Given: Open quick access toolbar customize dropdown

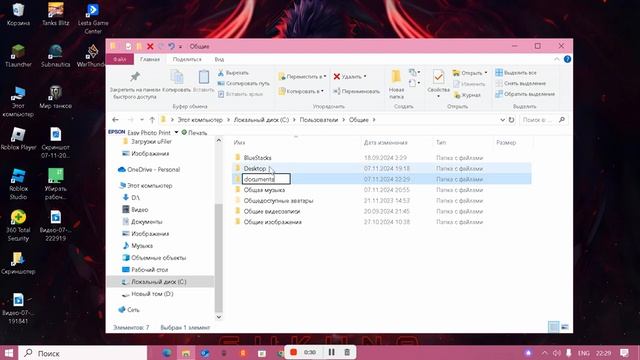Looking at the screenshot, I should click(180, 47).
